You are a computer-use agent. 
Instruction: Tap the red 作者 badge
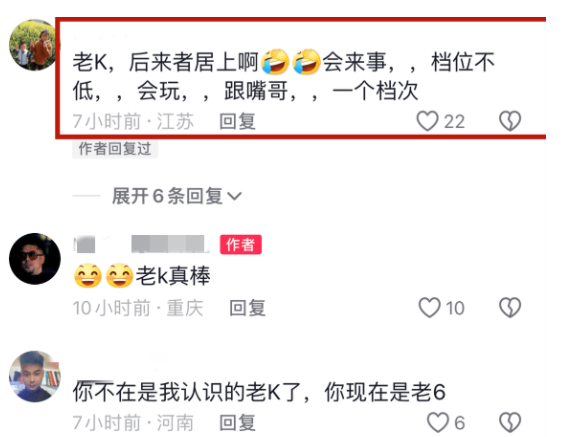coord(241,245)
